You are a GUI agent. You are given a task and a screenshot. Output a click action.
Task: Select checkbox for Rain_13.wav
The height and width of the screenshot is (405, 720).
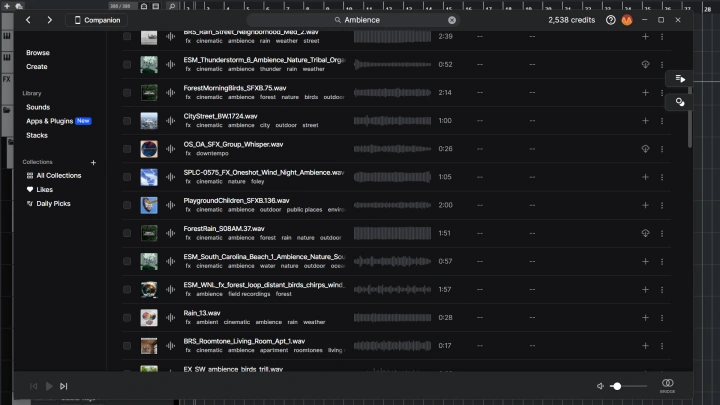pos(127,318)
